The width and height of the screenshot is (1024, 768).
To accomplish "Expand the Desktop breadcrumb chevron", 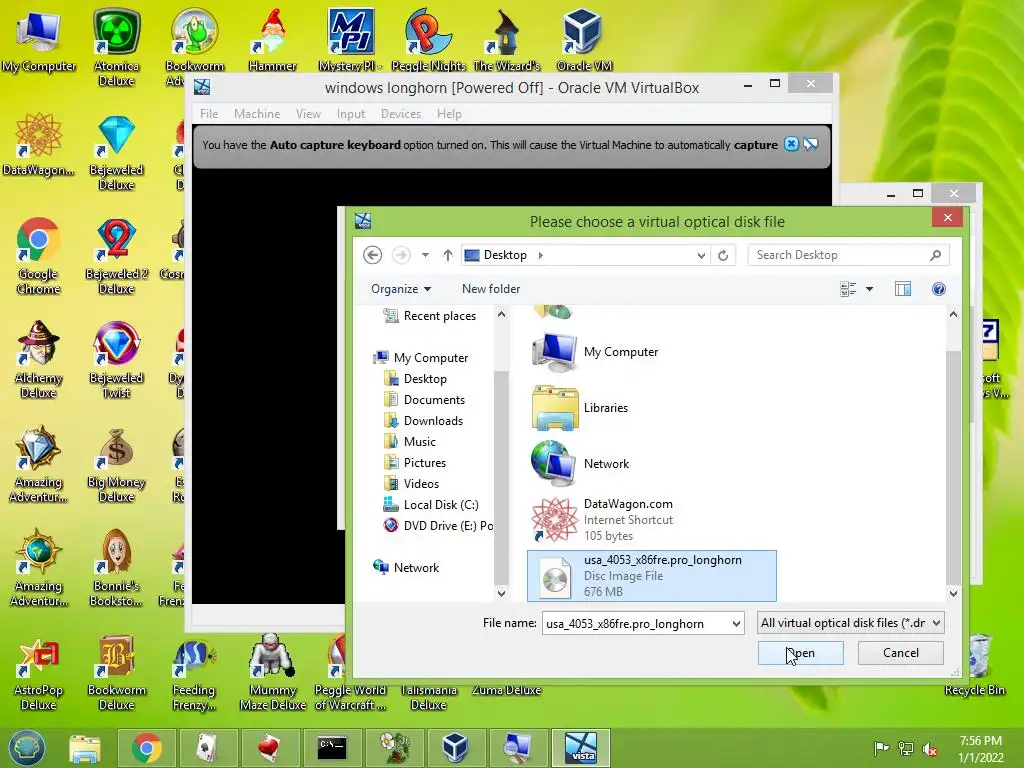I will 541,255.
